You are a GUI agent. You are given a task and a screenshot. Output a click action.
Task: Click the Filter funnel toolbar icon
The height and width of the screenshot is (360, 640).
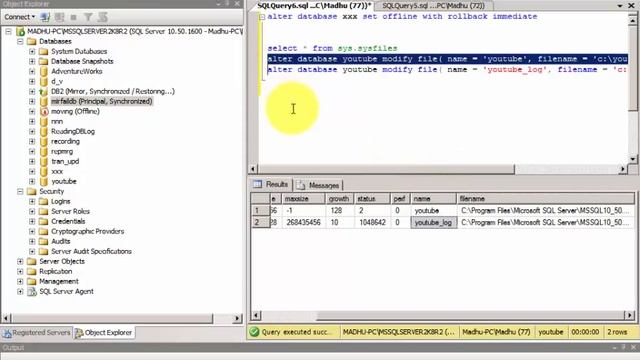[88, 17]
